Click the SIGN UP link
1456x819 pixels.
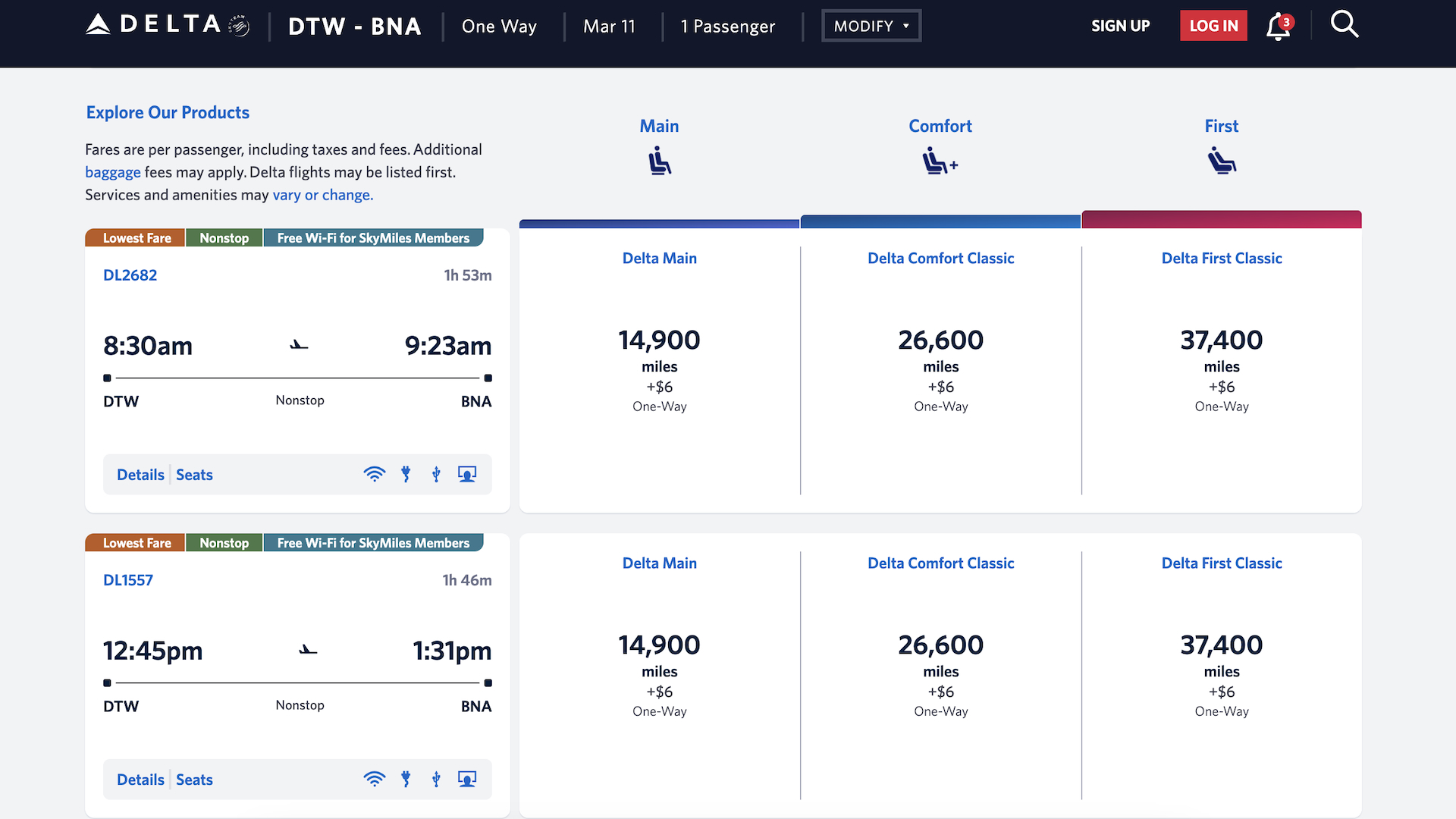(x=1120, y=26)
